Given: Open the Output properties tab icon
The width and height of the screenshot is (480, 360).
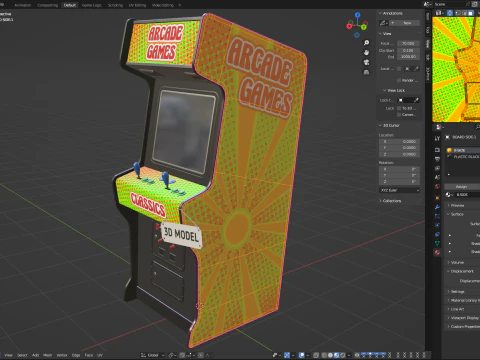Looking at the screenshot, I should click(437, 159).
